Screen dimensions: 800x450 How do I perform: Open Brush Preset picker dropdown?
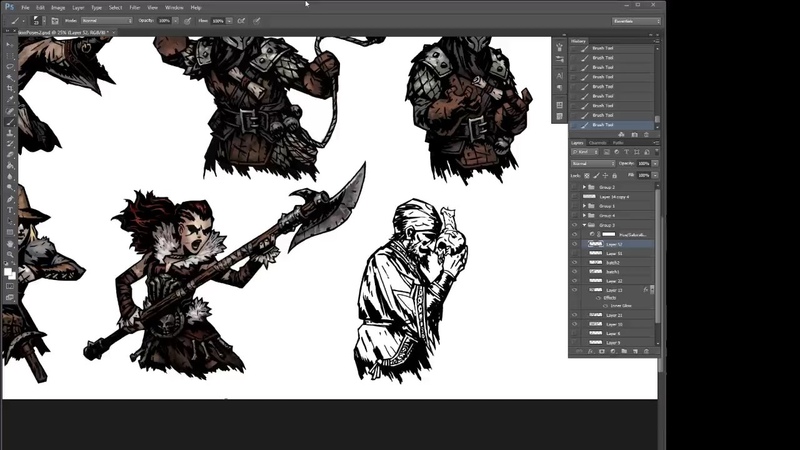[x=44, y=21]
